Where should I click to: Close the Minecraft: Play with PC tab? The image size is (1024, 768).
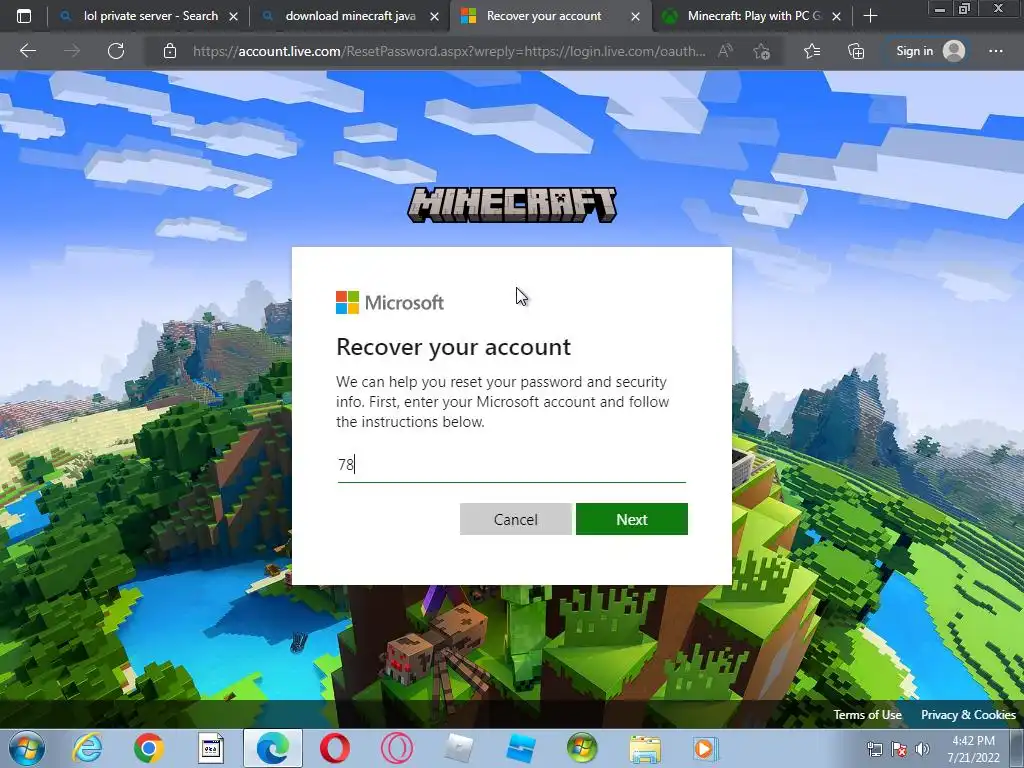[837, 16]
